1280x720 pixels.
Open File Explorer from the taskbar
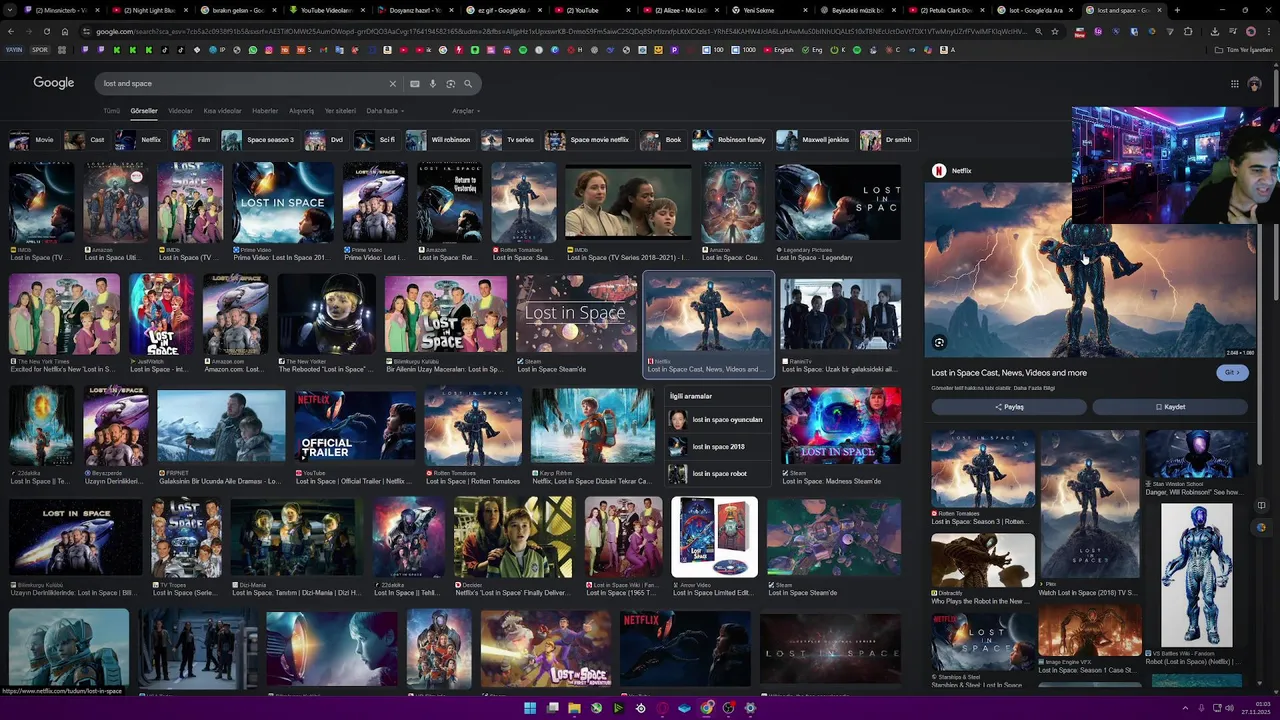pyautogui.click(x=574, y=708)
